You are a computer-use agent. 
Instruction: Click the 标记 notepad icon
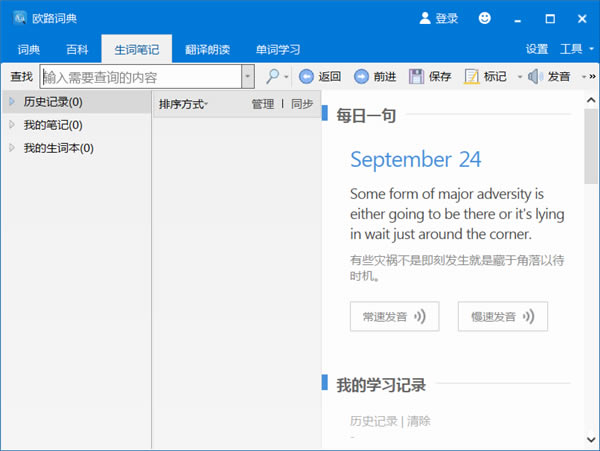[471, 77]
